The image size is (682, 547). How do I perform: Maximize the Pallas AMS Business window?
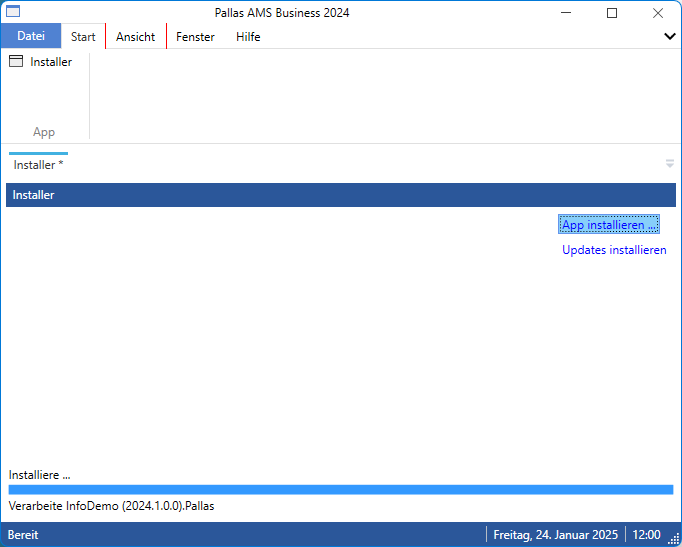coord(612,13)
